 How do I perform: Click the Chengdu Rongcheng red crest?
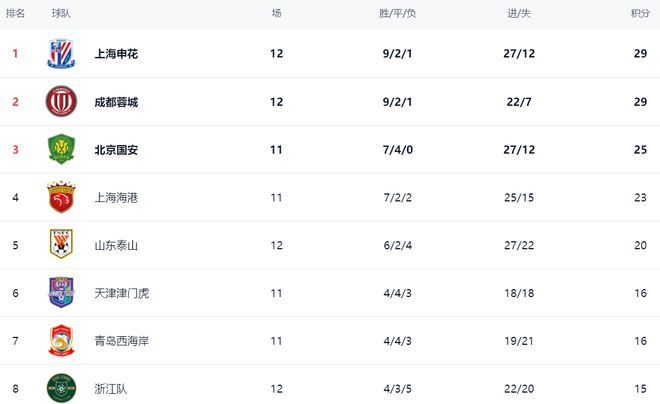pyautogui.click(x=61, y=101)
